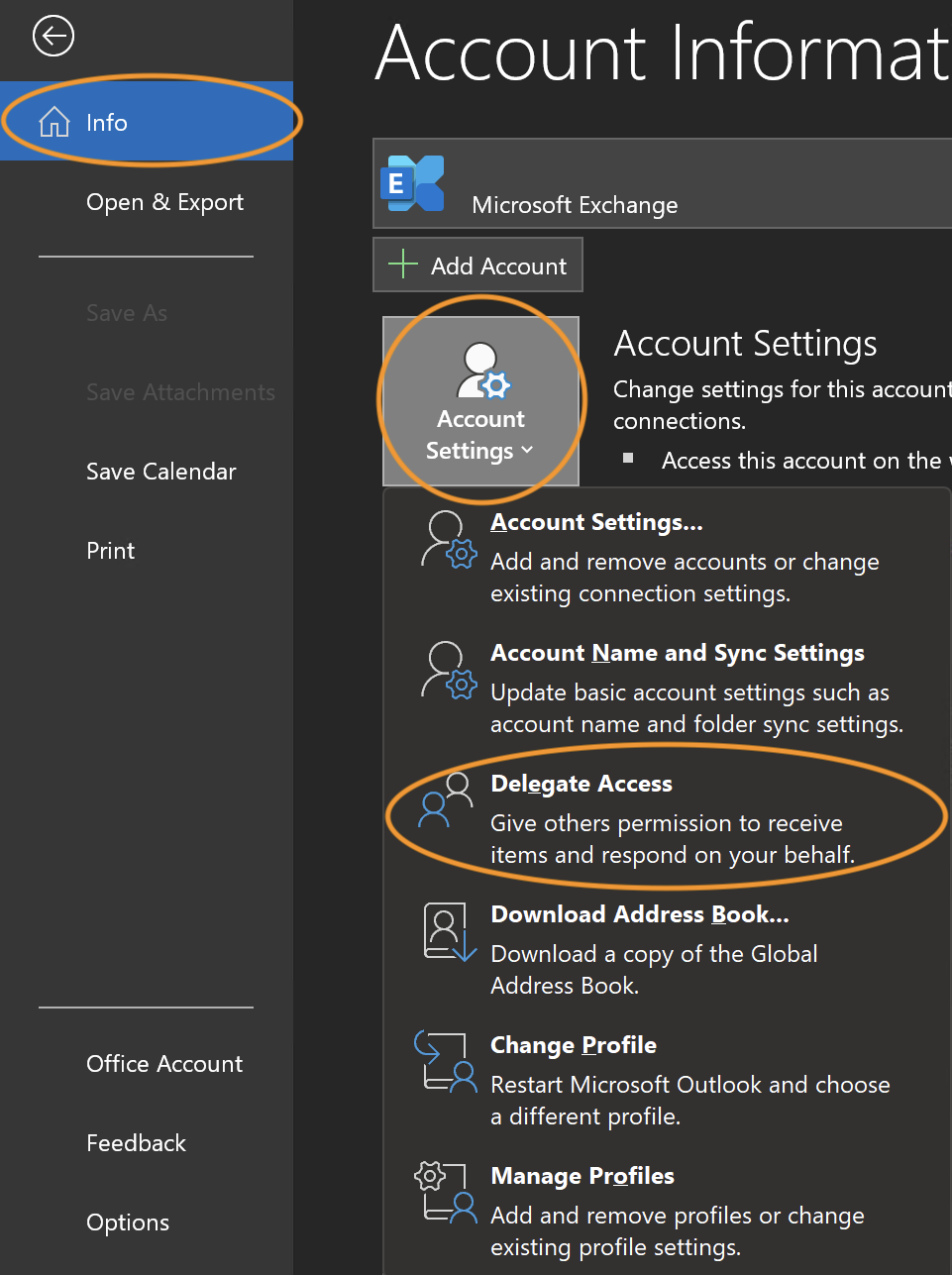
Task: Click 'Update basic account settings such as' text
Action: pyautogui.click(x=690, y=692)
